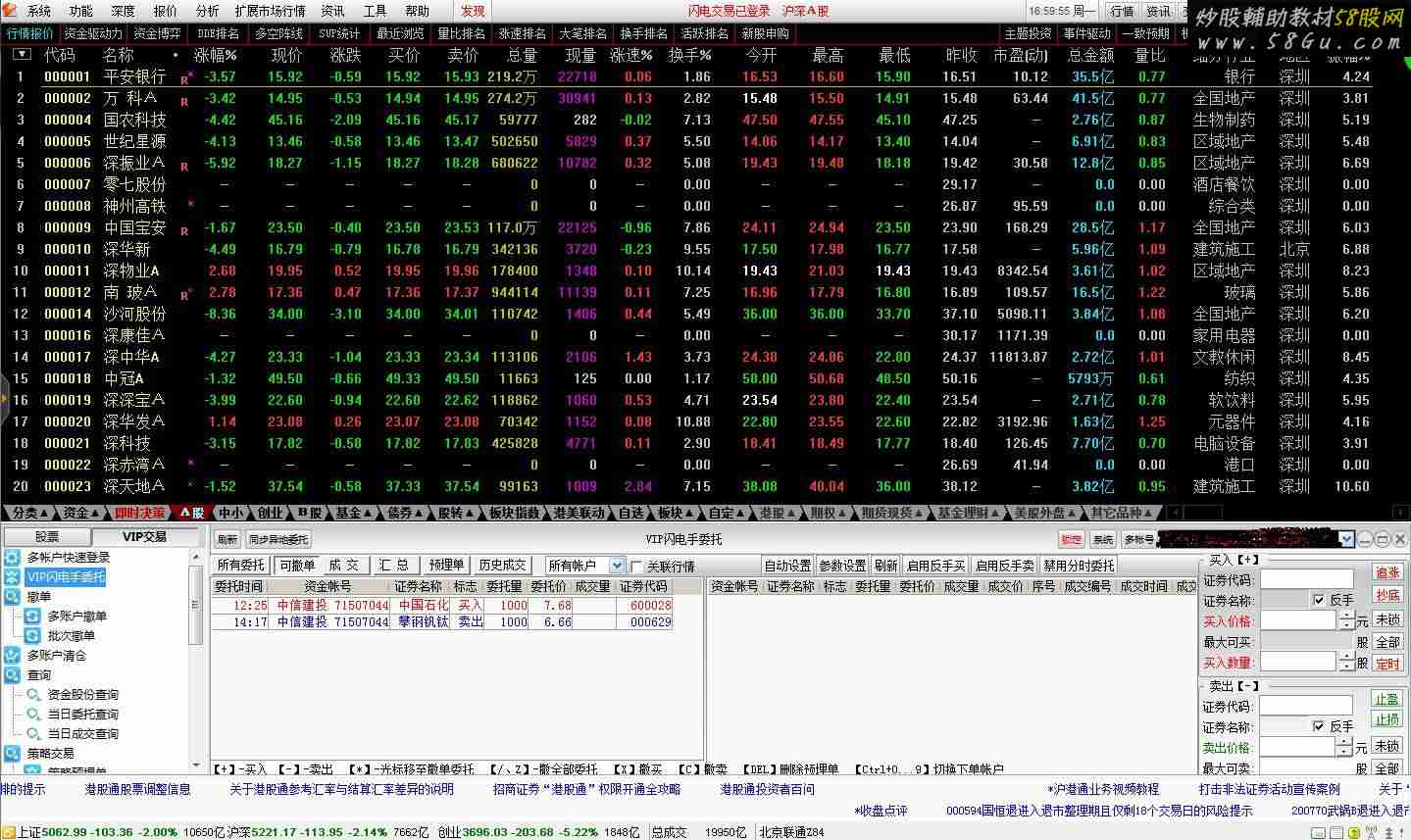Click the 锁定 button
The width and height of the screenshot is (1411, 840).
point(1072,539)
